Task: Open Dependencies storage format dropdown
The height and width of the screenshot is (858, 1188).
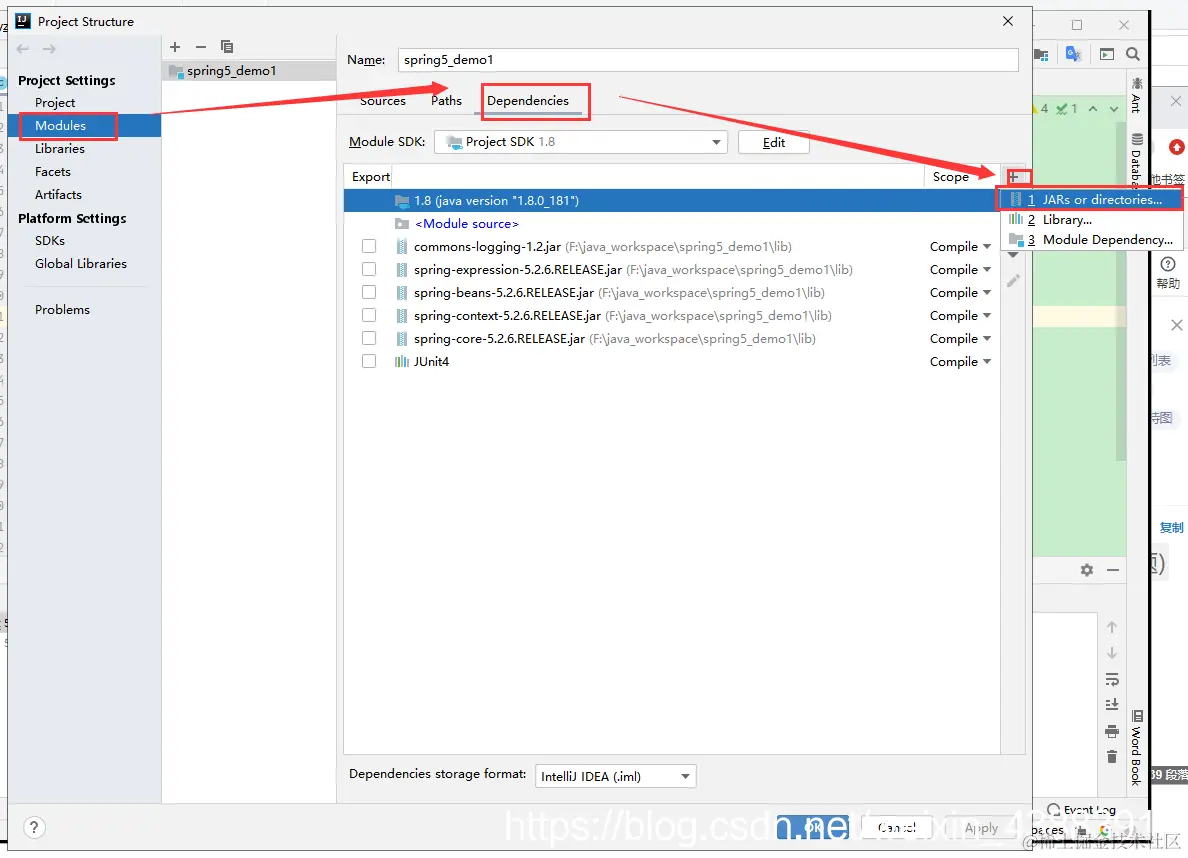Action: (x=615, y=776)
